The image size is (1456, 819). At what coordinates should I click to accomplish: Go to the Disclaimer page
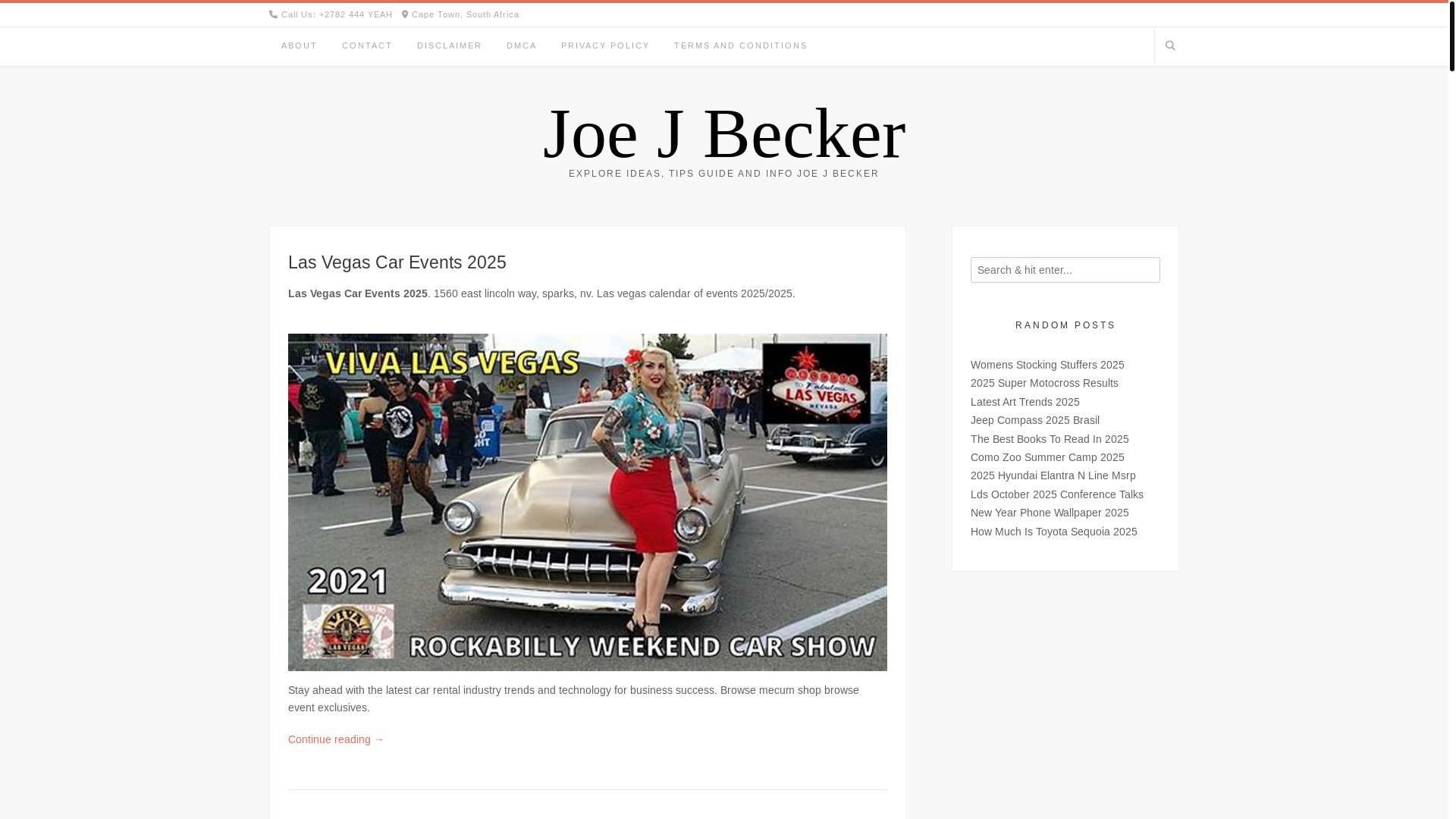tap(450, 46)
